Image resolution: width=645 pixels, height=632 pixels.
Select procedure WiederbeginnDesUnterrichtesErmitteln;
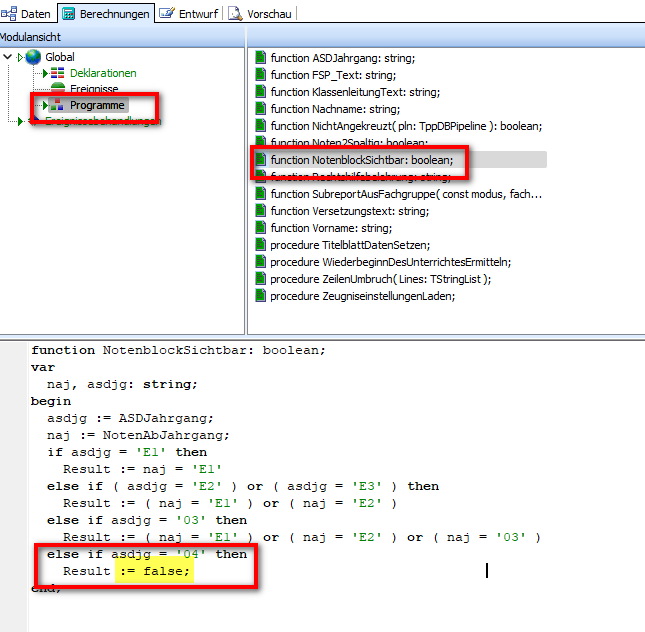pyautogui.click(x=391, y=262)
